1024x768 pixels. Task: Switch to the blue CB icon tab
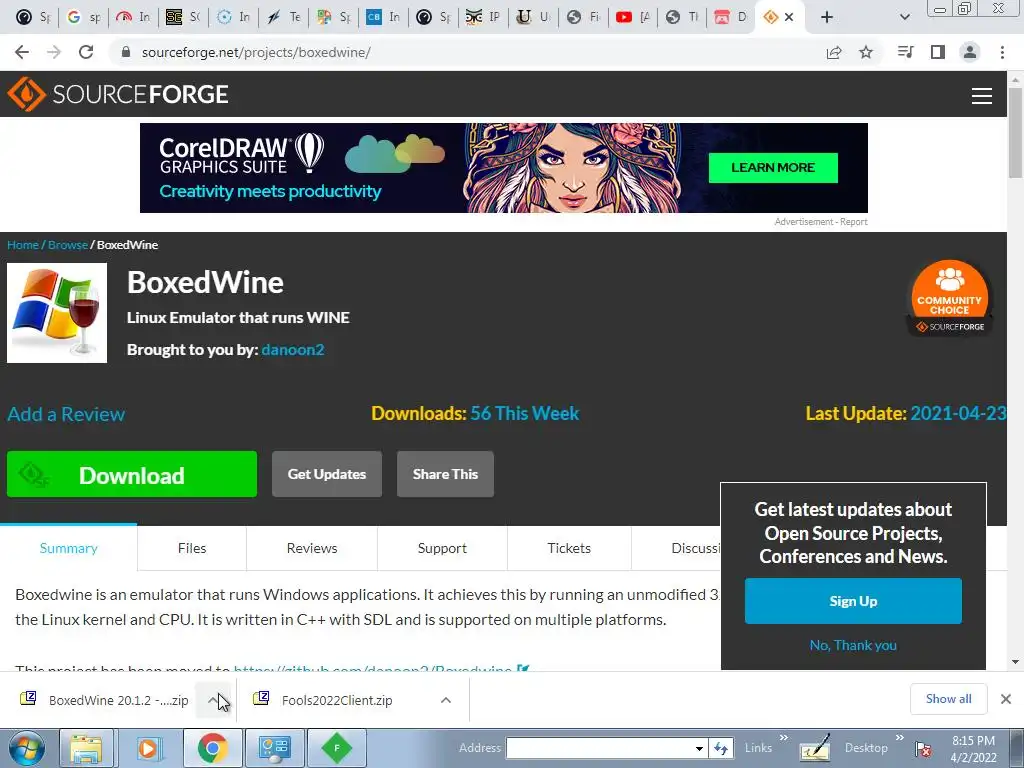tap(383, 18)
